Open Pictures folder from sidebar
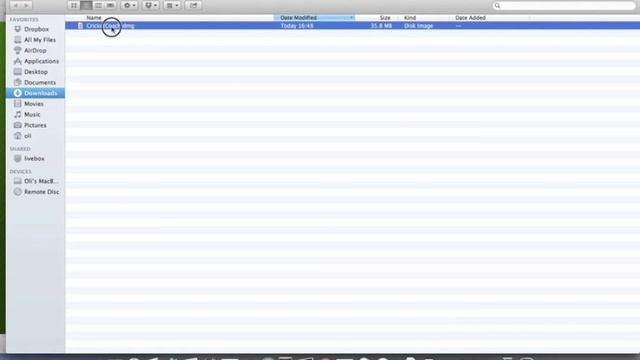The width and height of the screenshot is (640, 360). 35,125
